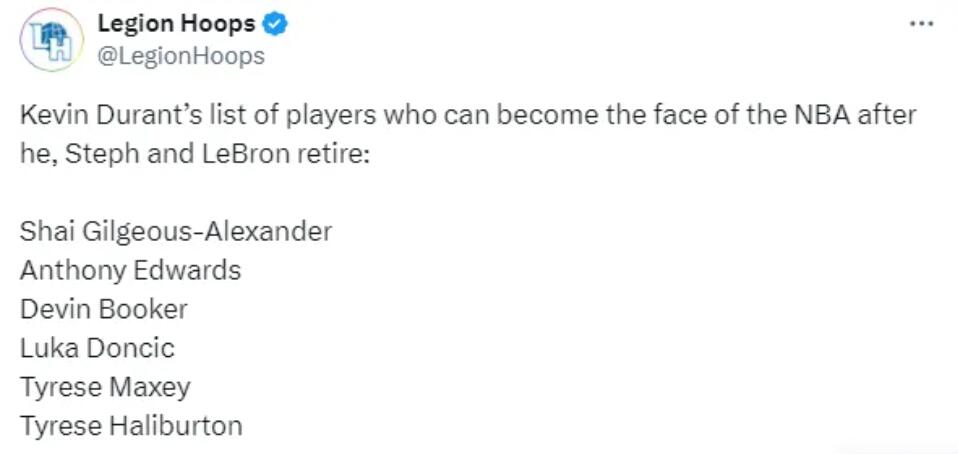Screen dimensions: 958x454
Task: Click the blue verified badge
Action: [x=276, y=25]
